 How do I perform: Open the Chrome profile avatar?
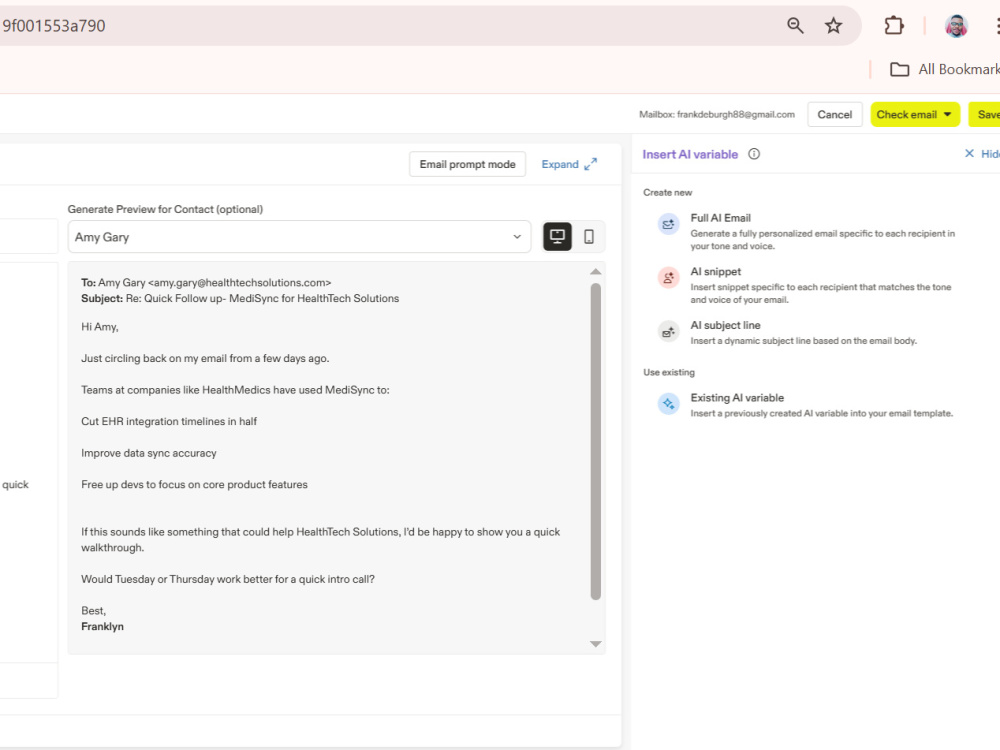coord(956,26)
